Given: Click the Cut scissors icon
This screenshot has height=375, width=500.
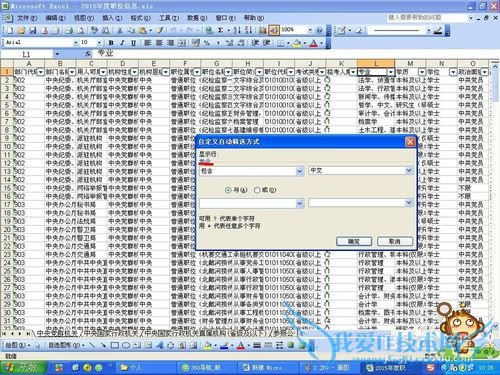Looking at the screenshot, I should (120, 31).
